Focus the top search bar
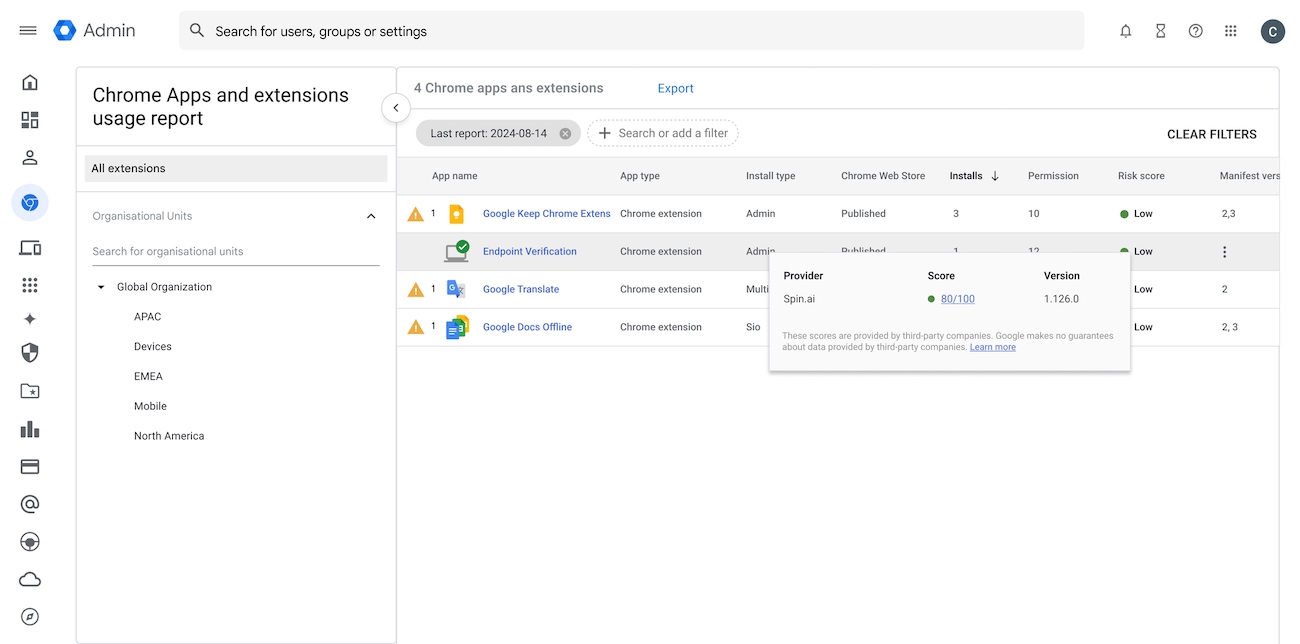1300x644 pixels. coord(632,31)
